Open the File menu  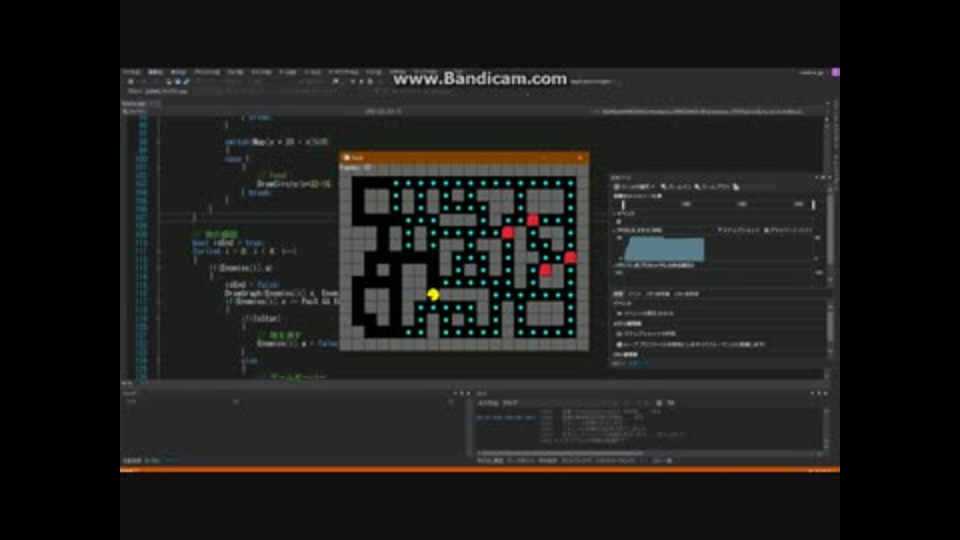coord(131,72)
